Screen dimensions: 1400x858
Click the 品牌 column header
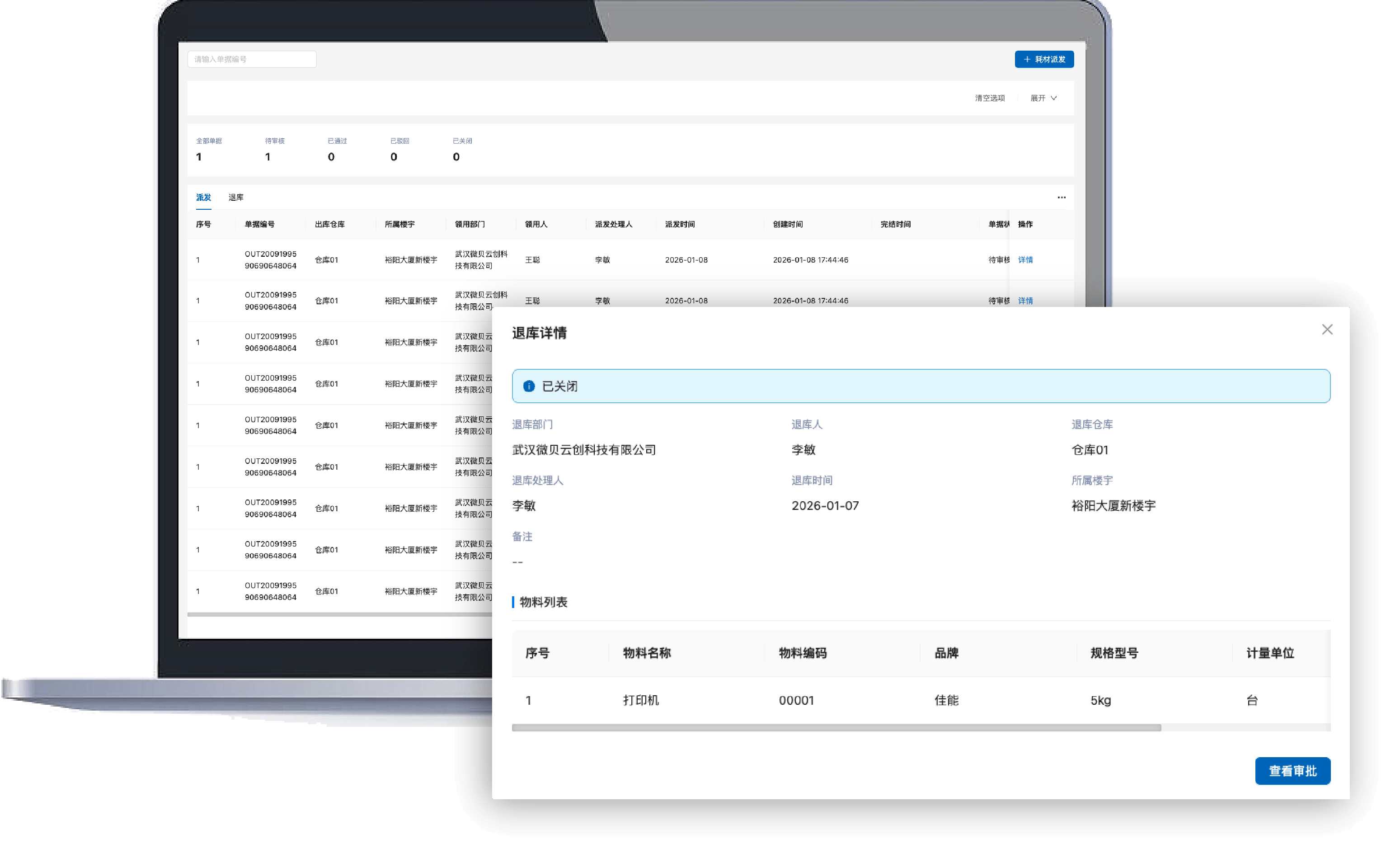pos(947,653)
